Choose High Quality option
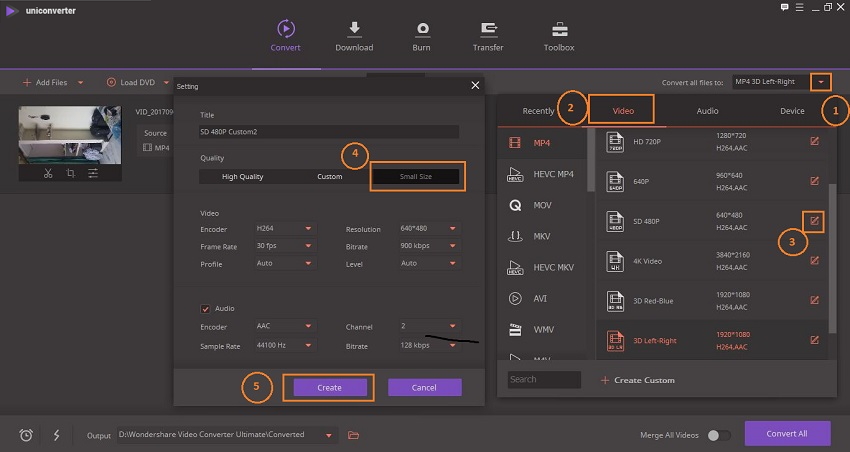This screenshot has width=850, height=452. click(x=242, y=177)
